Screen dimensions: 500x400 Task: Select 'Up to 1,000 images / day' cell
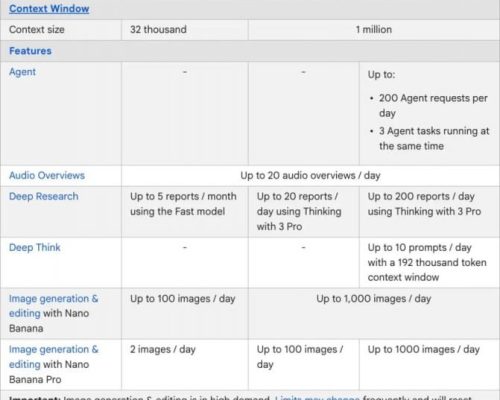click(x=374, y=314)
